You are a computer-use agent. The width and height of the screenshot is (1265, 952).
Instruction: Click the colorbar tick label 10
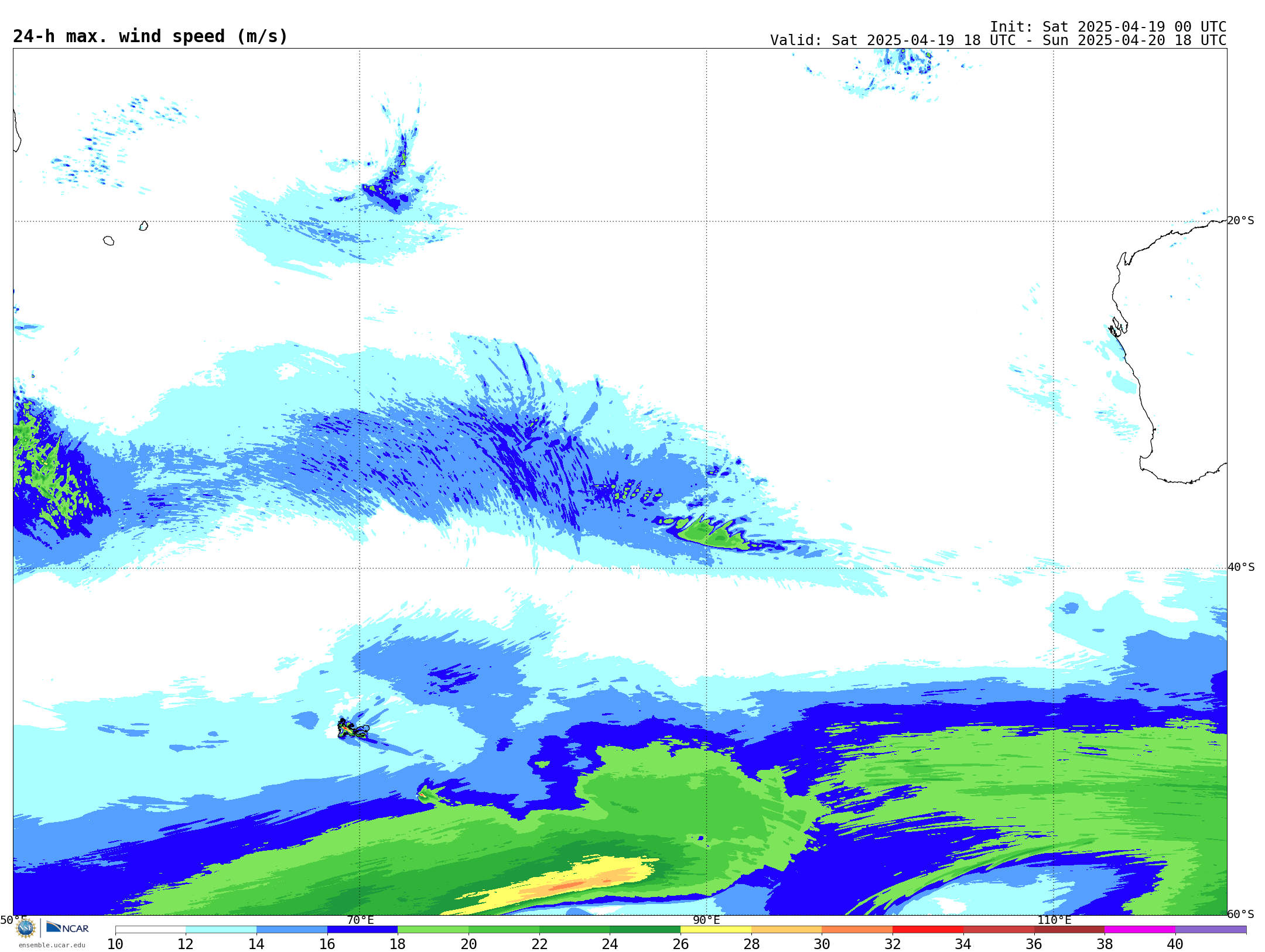pyautogui.click(x=115, y=944)
